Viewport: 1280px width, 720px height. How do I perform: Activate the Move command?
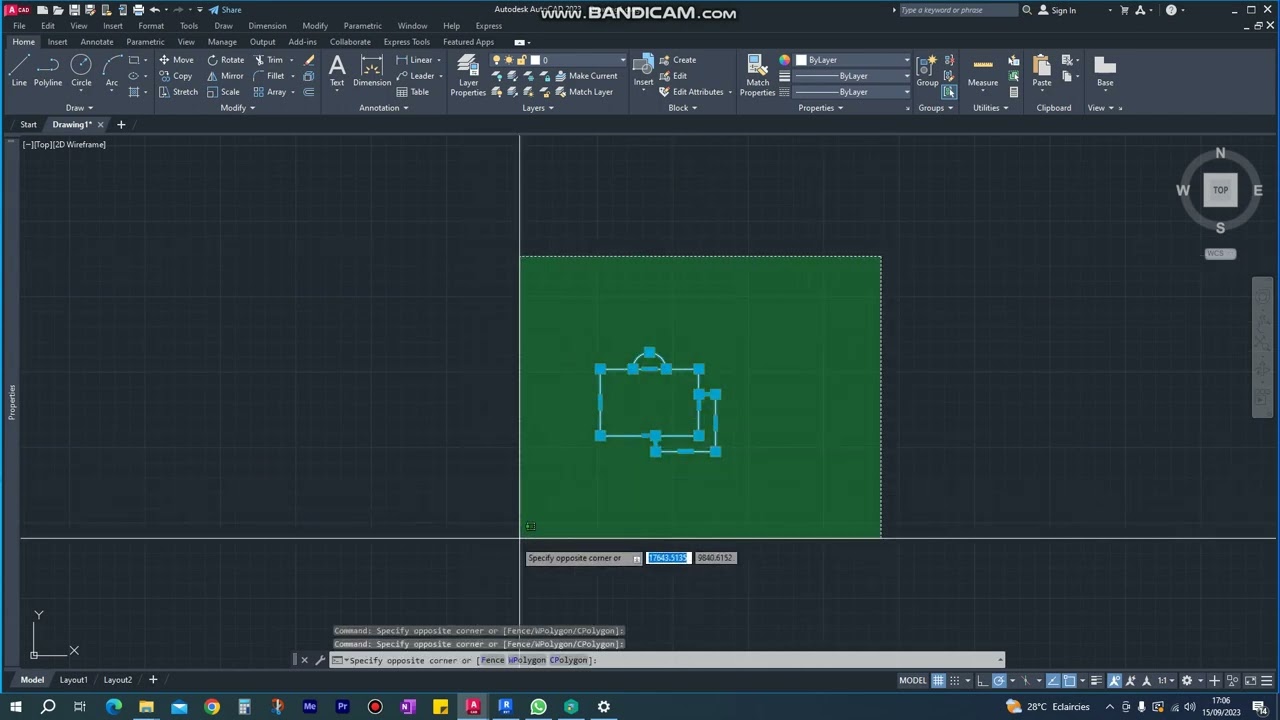pyautogui.click(x=176, y=60)
